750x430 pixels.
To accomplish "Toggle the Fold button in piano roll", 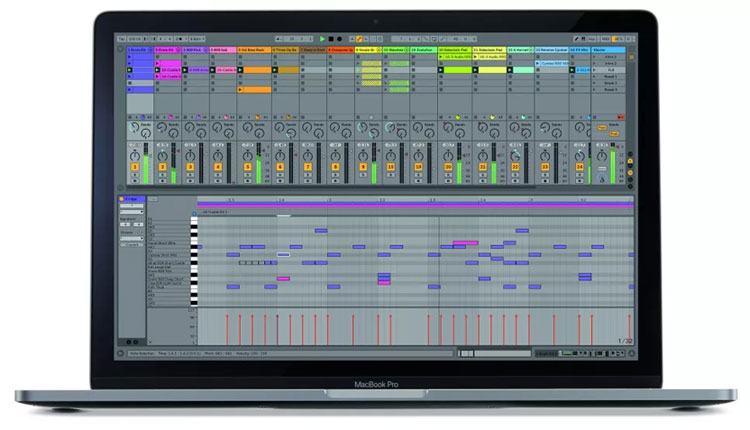I will [x=153, y=199].
